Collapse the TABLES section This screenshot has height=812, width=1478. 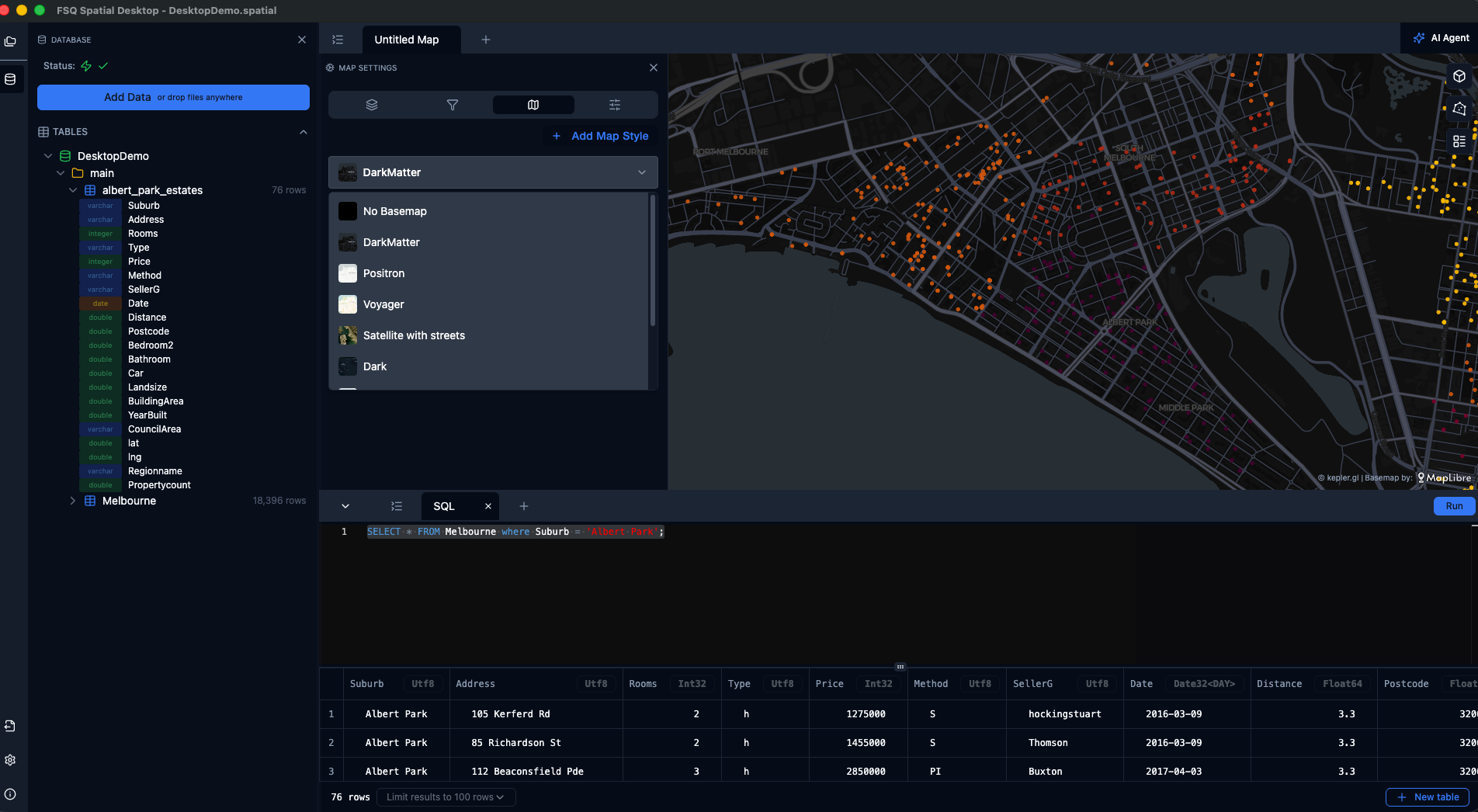[303, 132]
